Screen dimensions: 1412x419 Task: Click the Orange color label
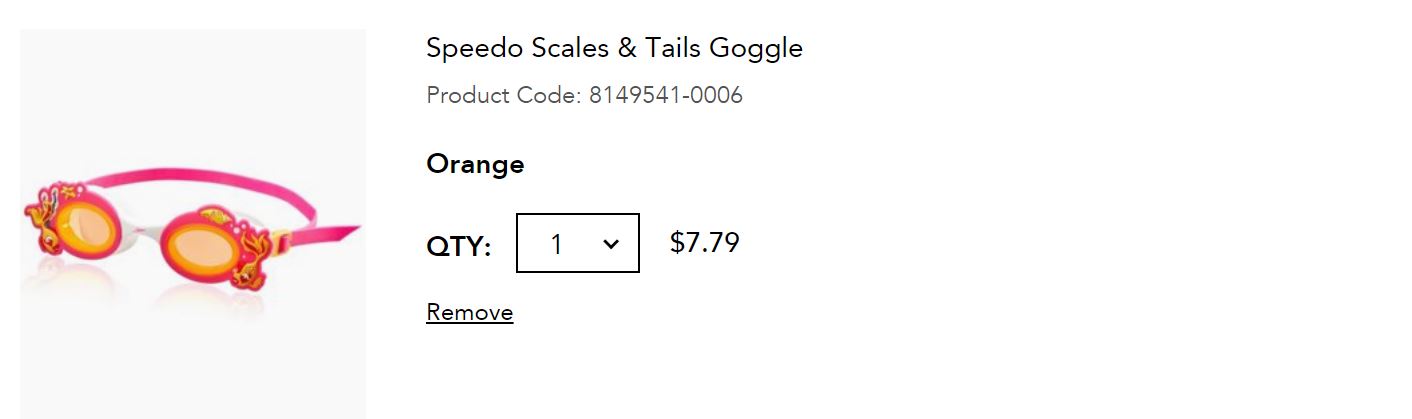click(x=475, y=164)
